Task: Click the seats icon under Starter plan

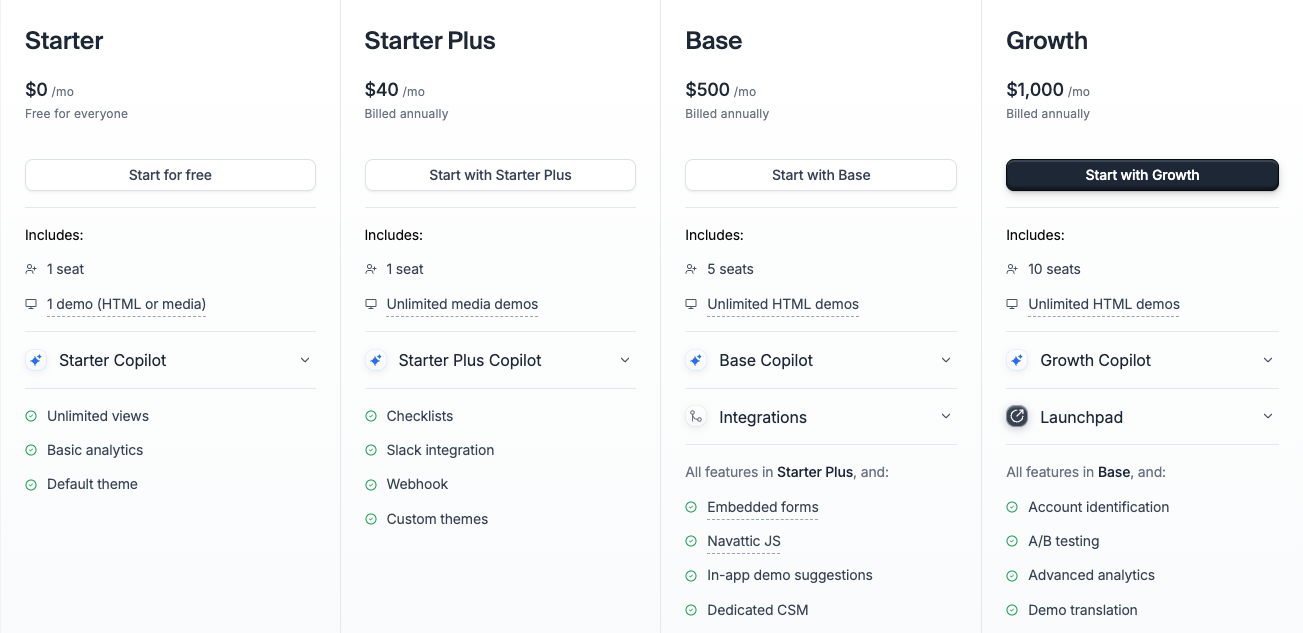Action: tap(31, 268)
